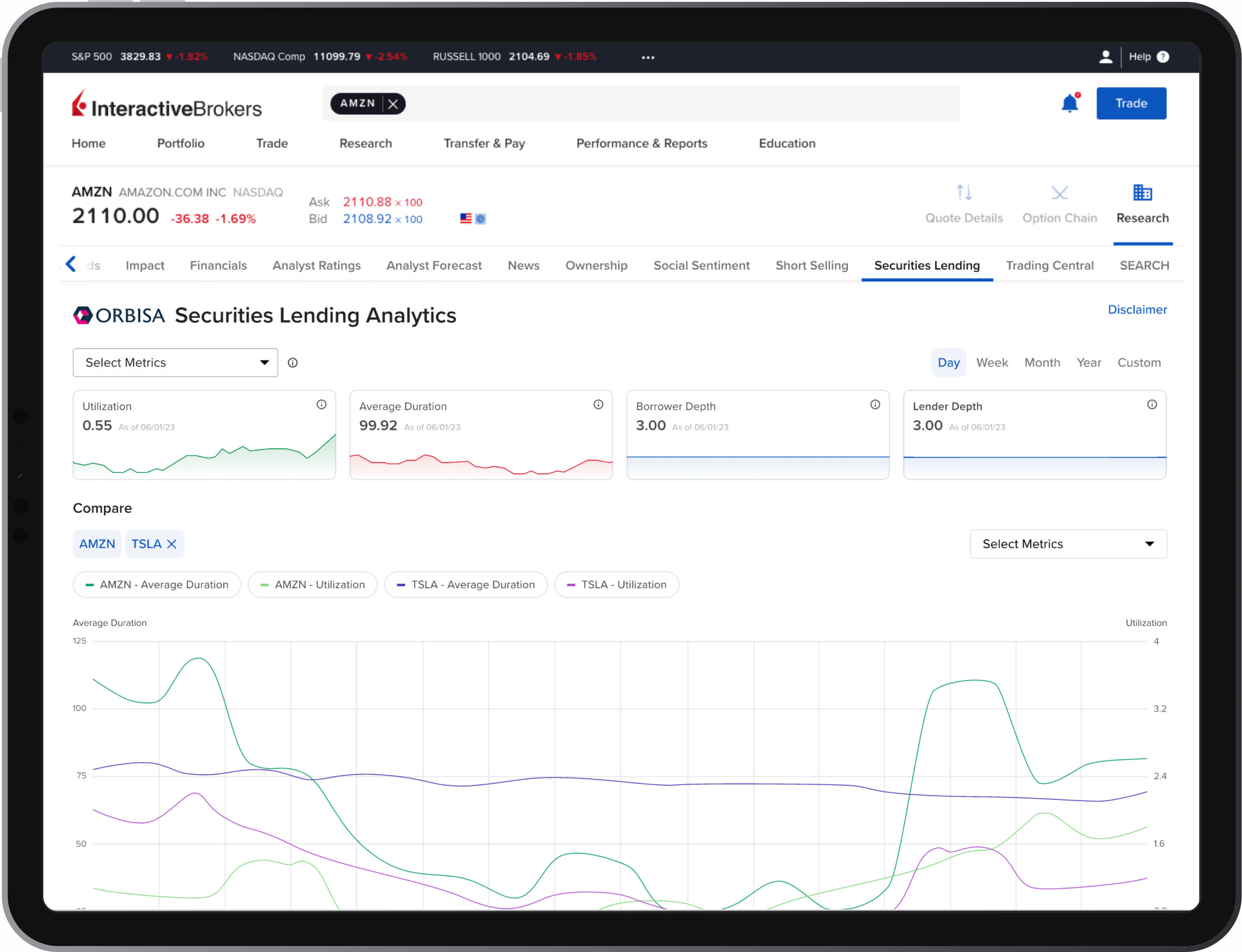The height and width of the screenshot is (952, 1242).
Task: Toggle the TSLA - Utilization legend item
Action: click(x=617, y=584)
